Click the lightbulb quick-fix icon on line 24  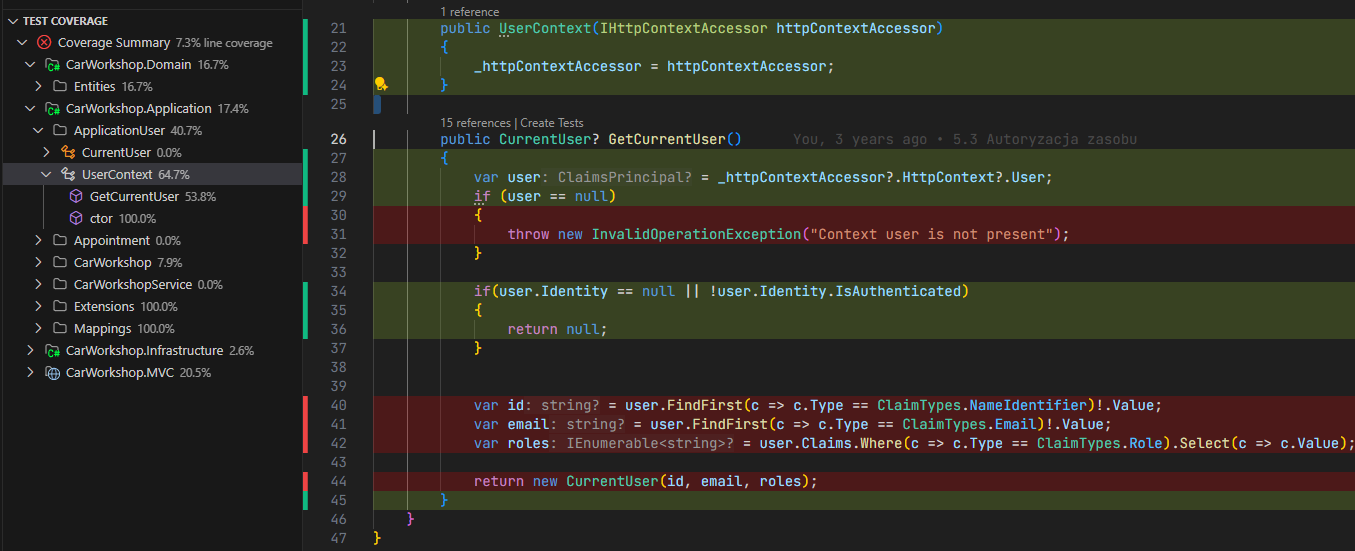[x=381, y=85]
